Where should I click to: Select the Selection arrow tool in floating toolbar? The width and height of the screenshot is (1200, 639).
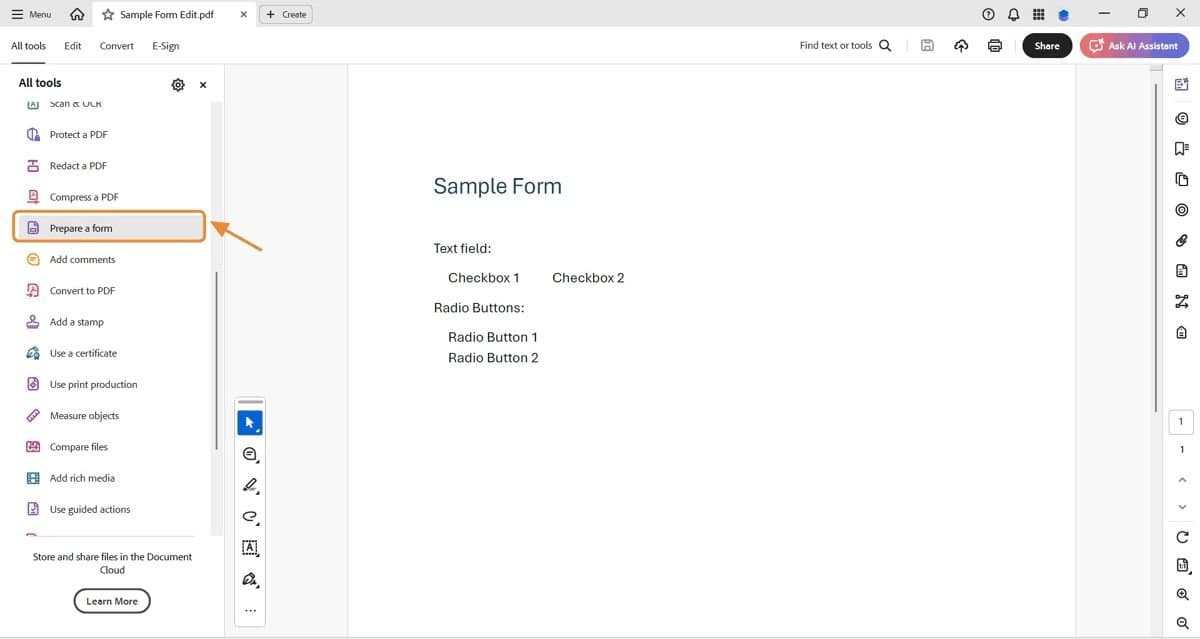(249, 421)
